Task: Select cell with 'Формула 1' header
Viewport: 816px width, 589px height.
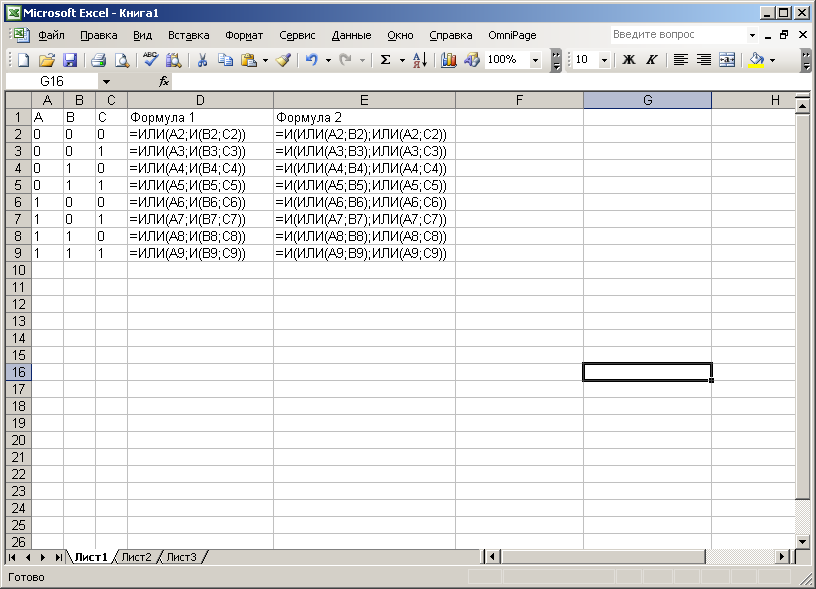Action: [200, 117]
